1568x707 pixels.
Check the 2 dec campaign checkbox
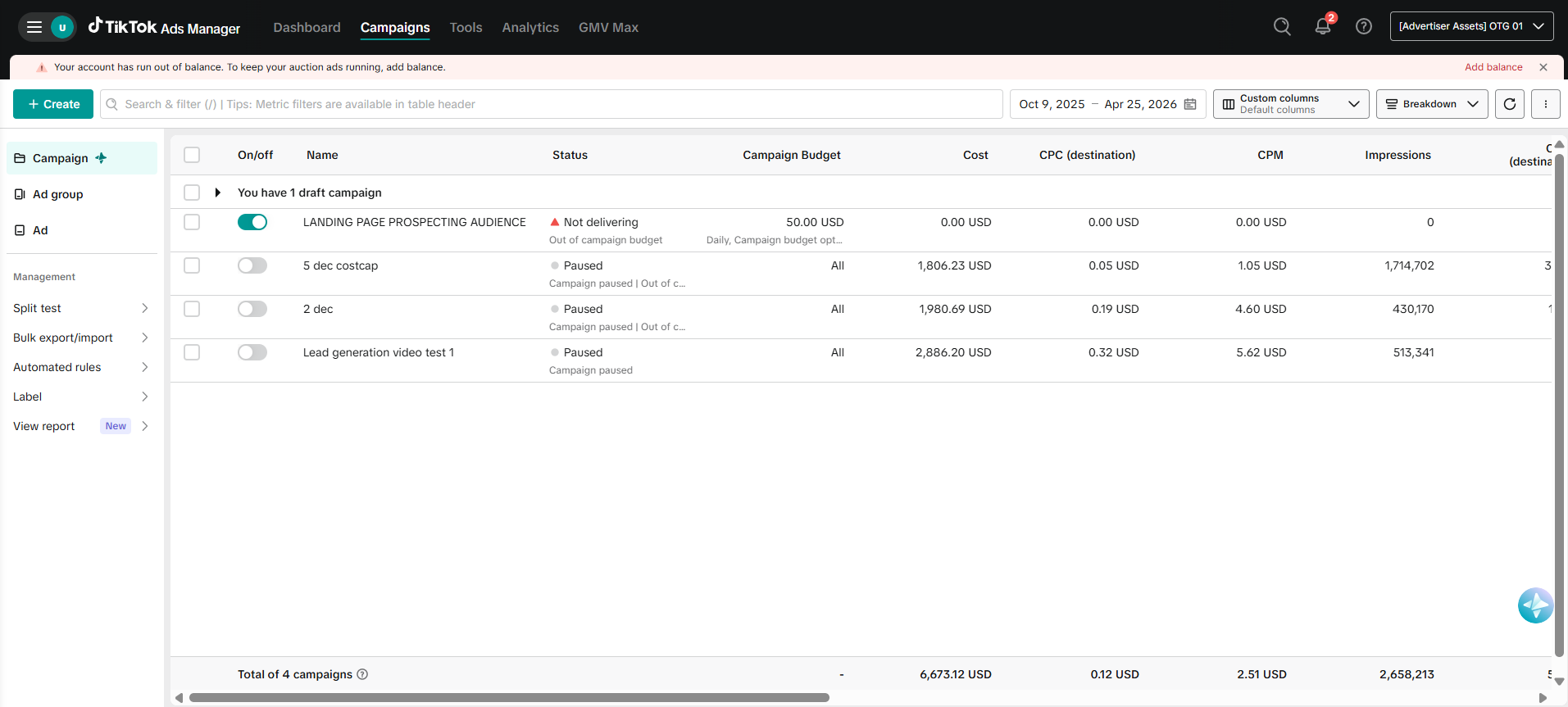pyautogui.click(x=192, y=309)
